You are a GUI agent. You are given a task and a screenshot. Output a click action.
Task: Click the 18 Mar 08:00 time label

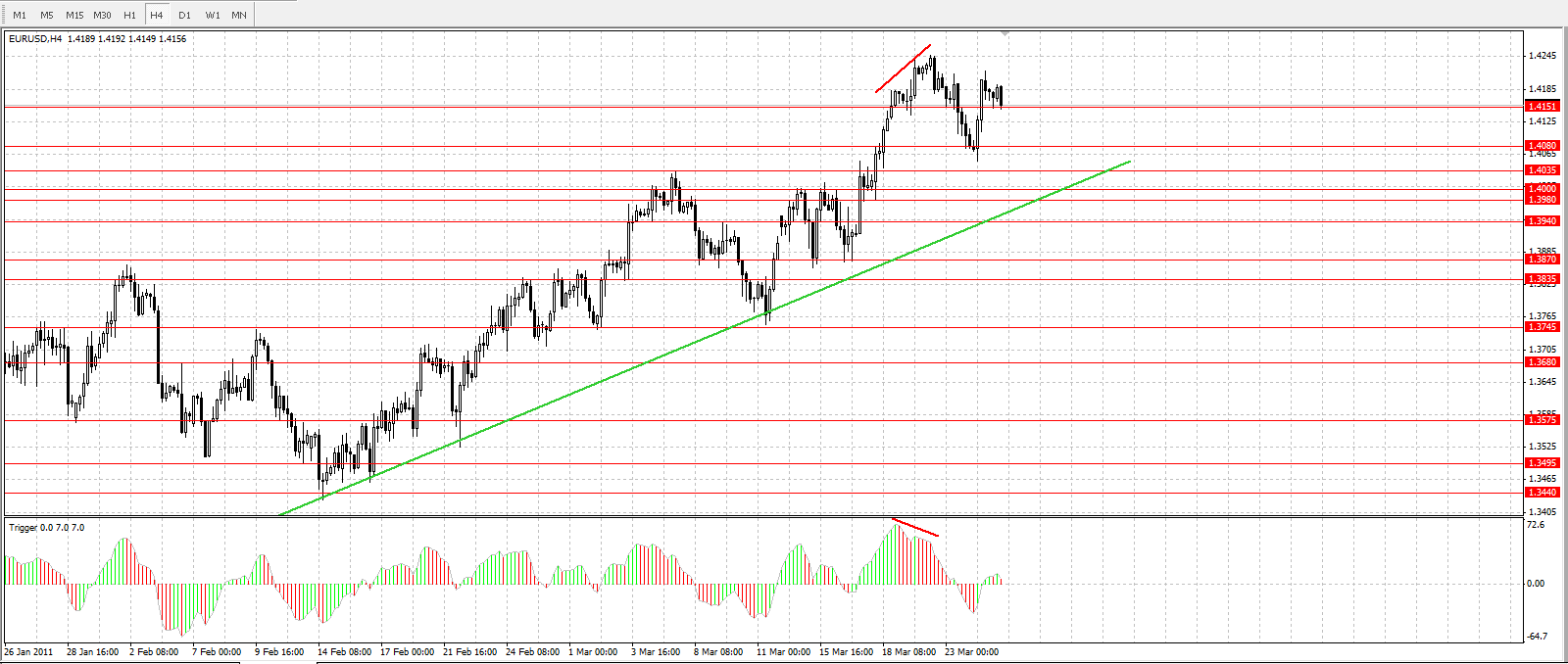point(908,652)
